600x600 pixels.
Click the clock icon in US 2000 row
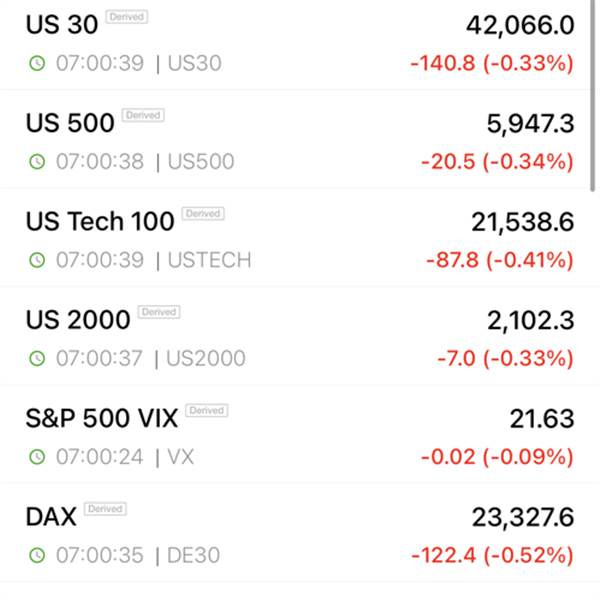37,358
